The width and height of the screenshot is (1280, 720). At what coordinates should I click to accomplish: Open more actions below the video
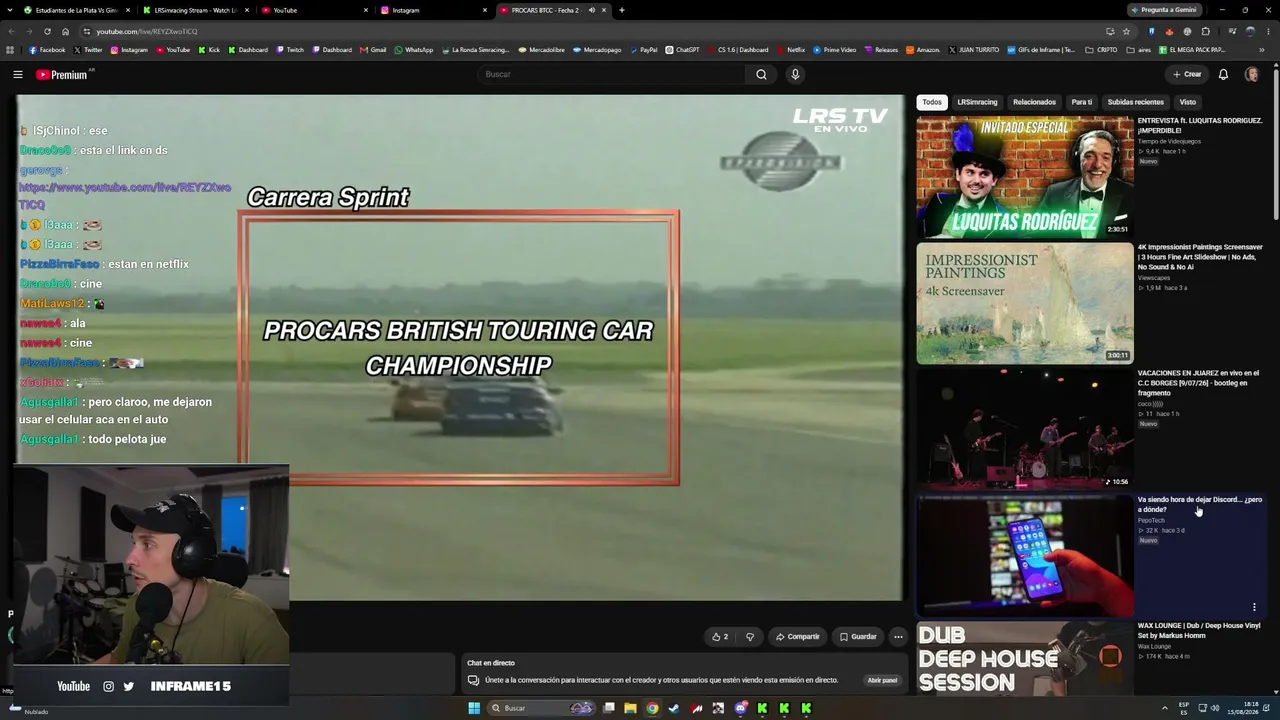point(898,637)
